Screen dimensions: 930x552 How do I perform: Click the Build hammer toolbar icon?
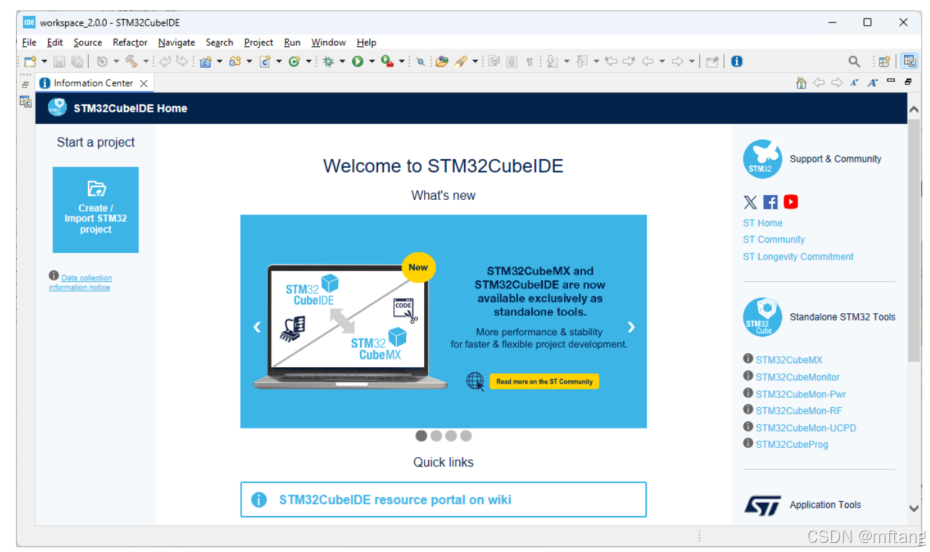pyautogui.click(x=132, y=61)
